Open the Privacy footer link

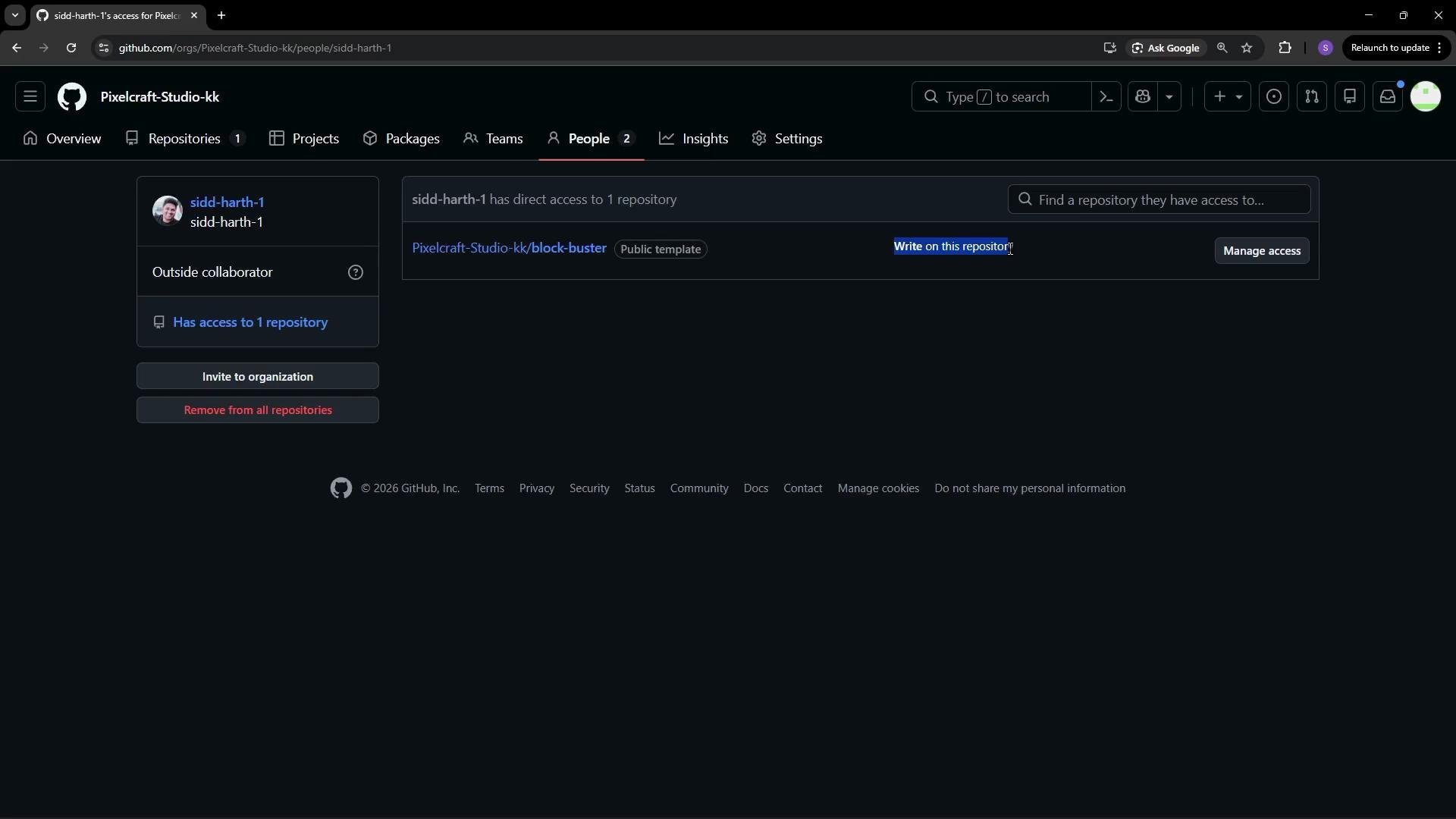point(537,488)
